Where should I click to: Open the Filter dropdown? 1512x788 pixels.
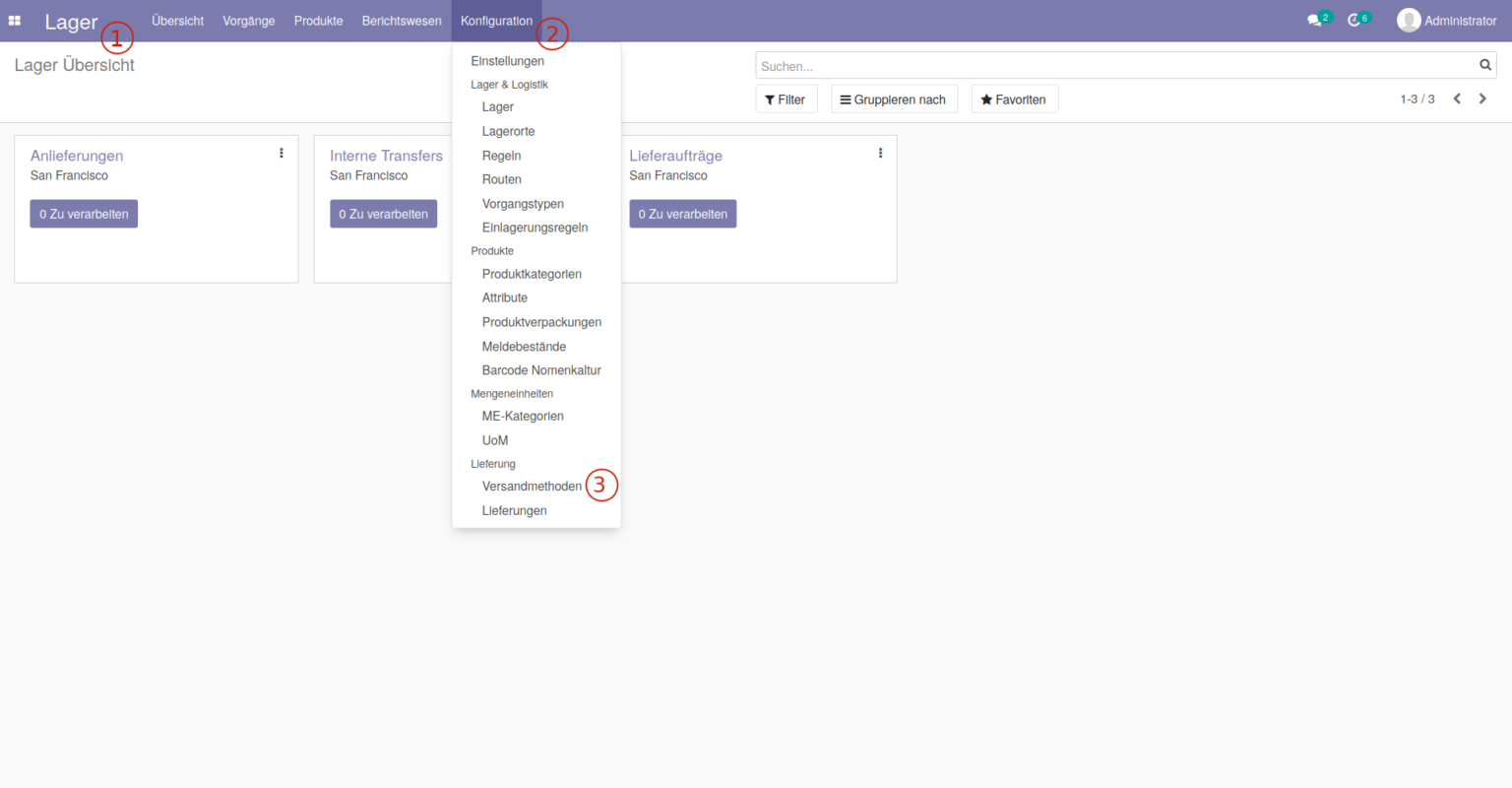[786, 98]
